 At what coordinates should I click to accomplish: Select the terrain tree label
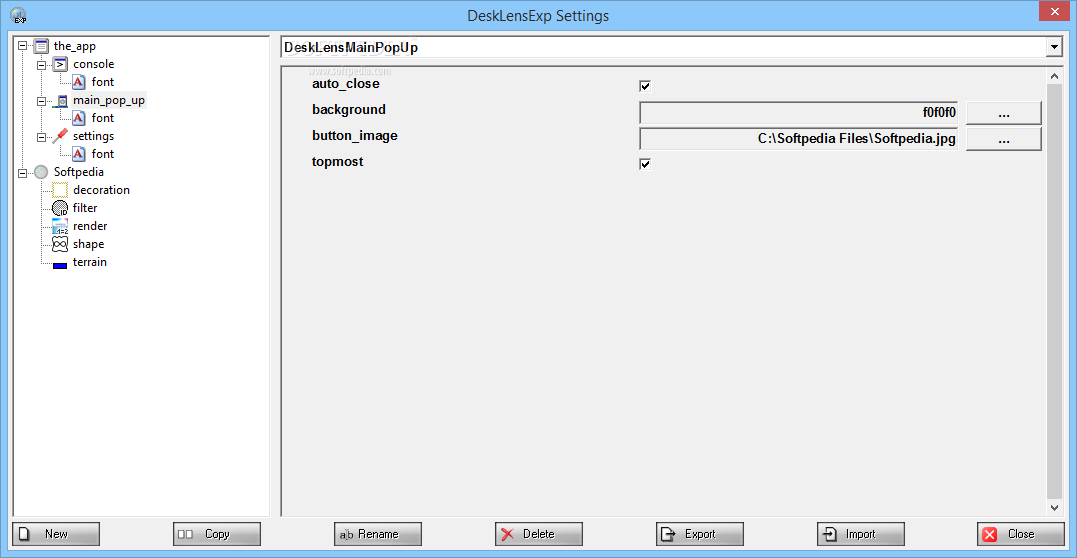(x=89, y=262)
